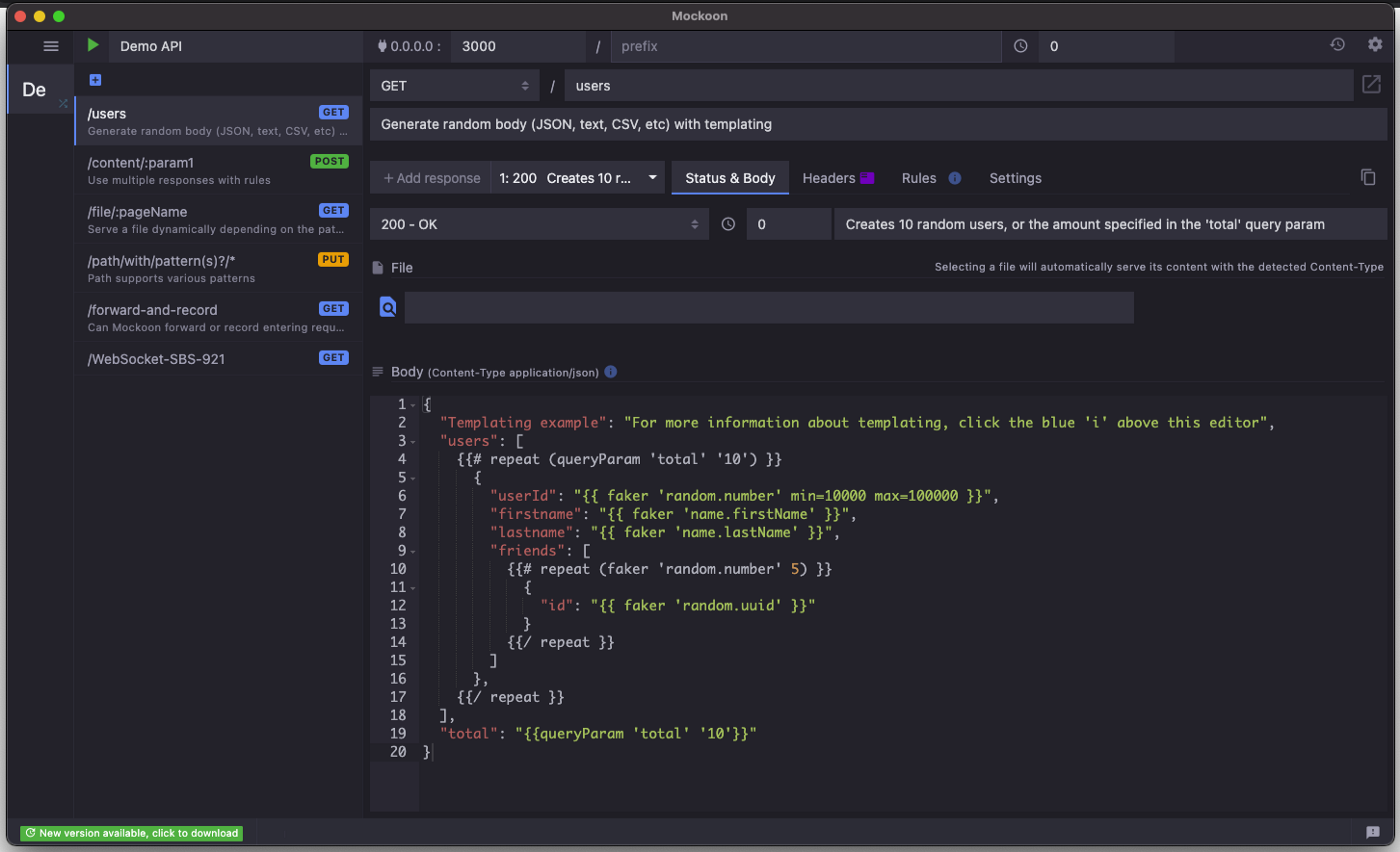1400x852 pixels.
Task: Click the environment latency field showing 0
Action: (x=1106, y=46)
